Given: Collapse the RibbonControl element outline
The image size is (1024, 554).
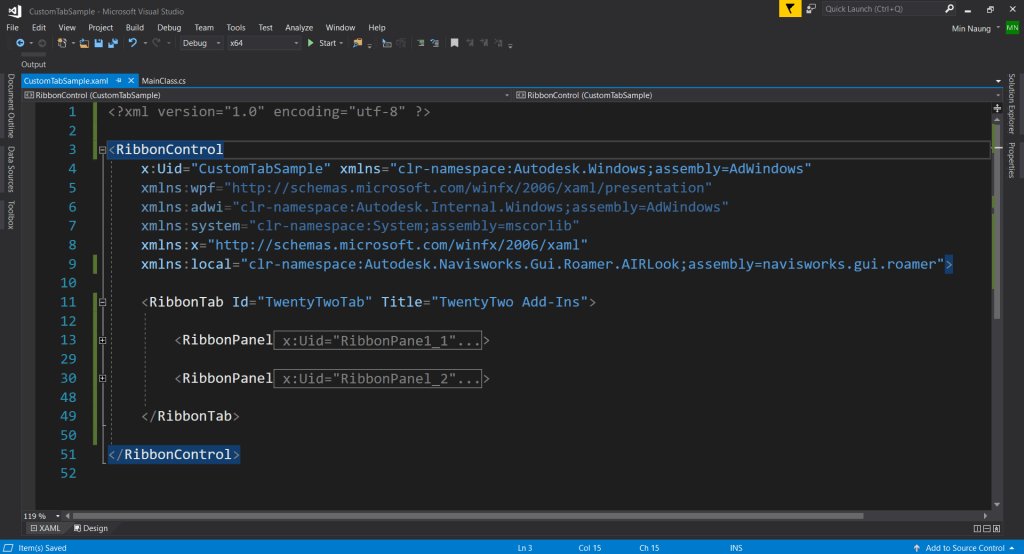Looking at the screenshot, I should coord(103,151).
